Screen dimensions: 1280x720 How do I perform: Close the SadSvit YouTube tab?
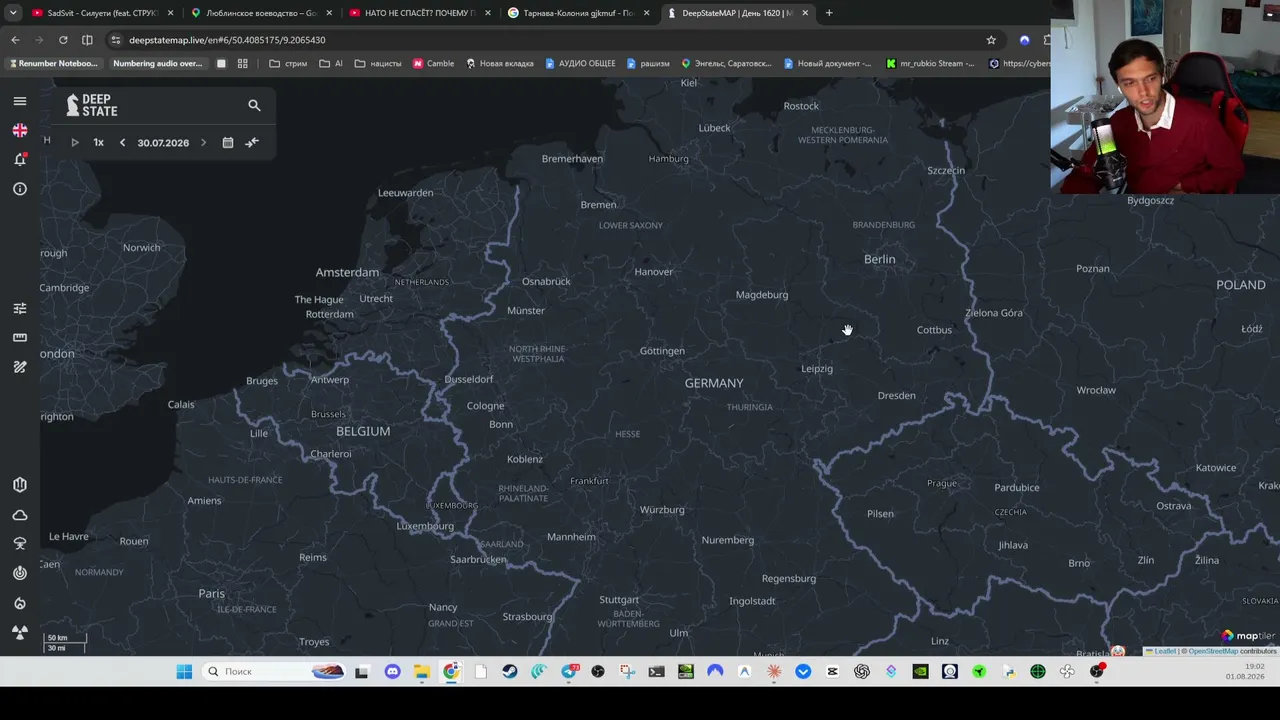coord(171,13)
